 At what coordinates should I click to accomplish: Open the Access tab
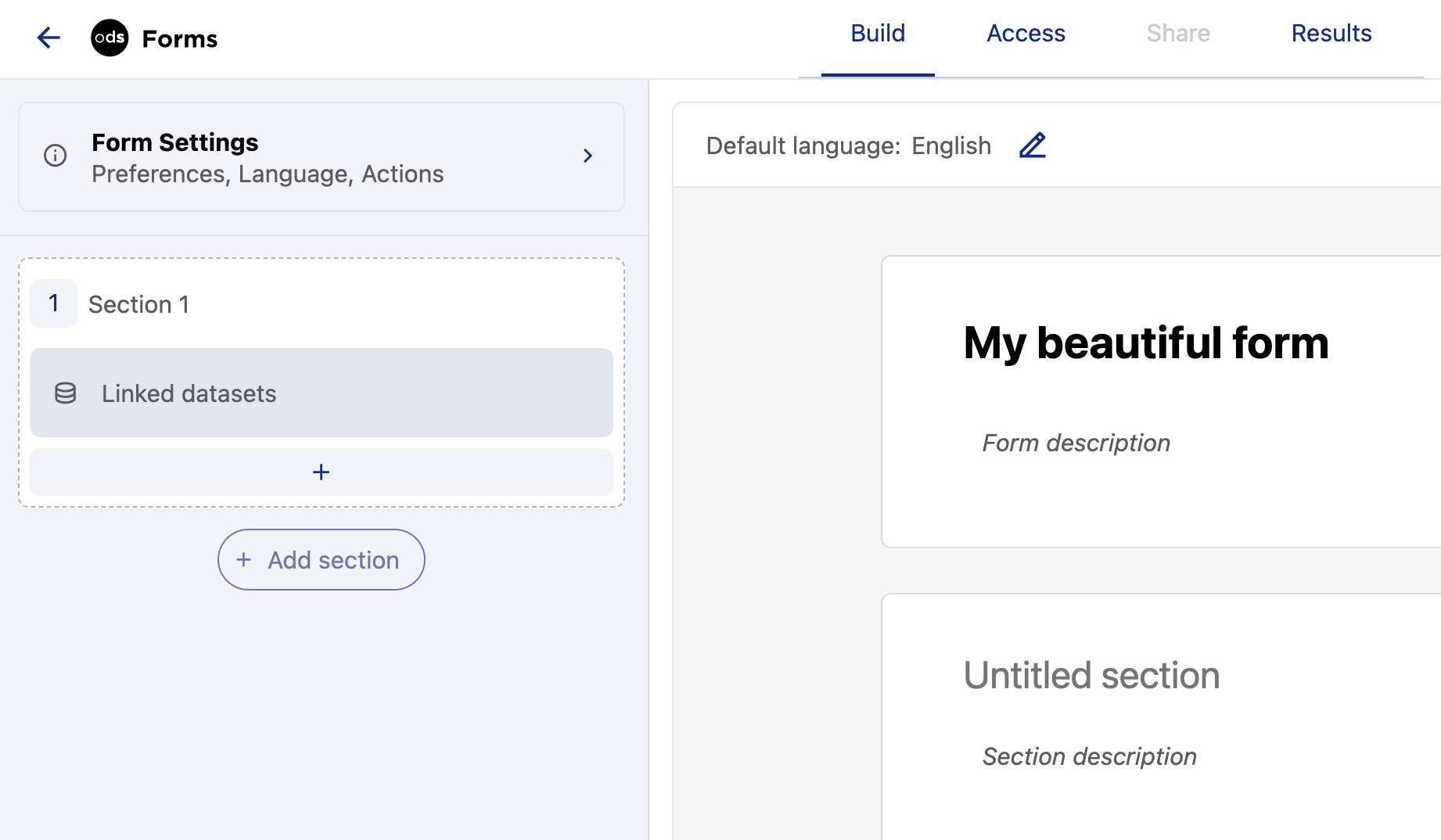1026,34
